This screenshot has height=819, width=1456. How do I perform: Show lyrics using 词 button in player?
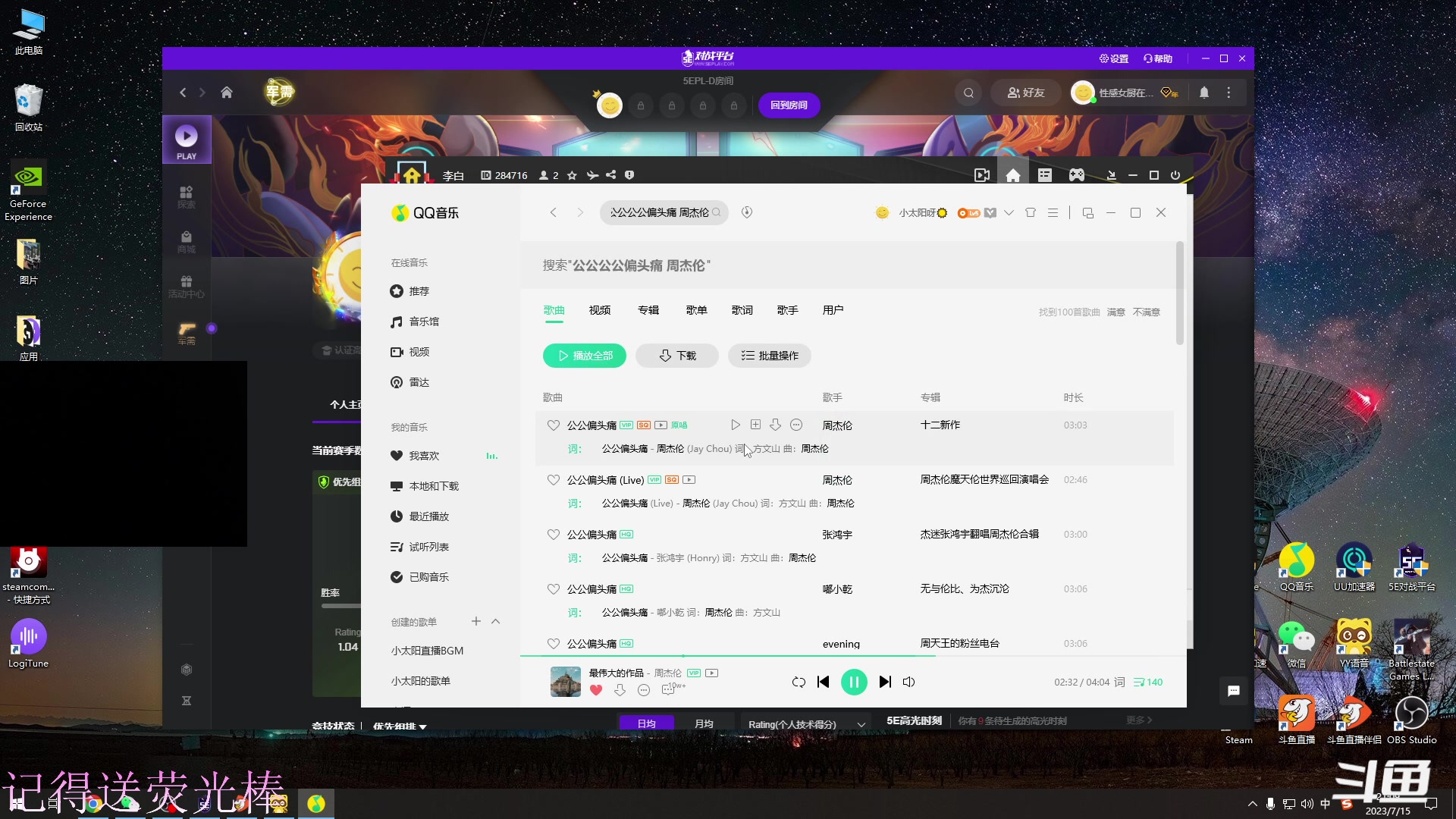click(x=1119, y=682)
